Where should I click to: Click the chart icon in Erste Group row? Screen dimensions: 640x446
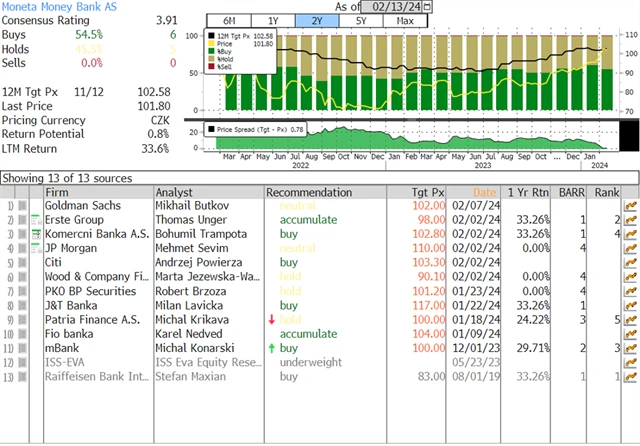(x=630, y=219)
